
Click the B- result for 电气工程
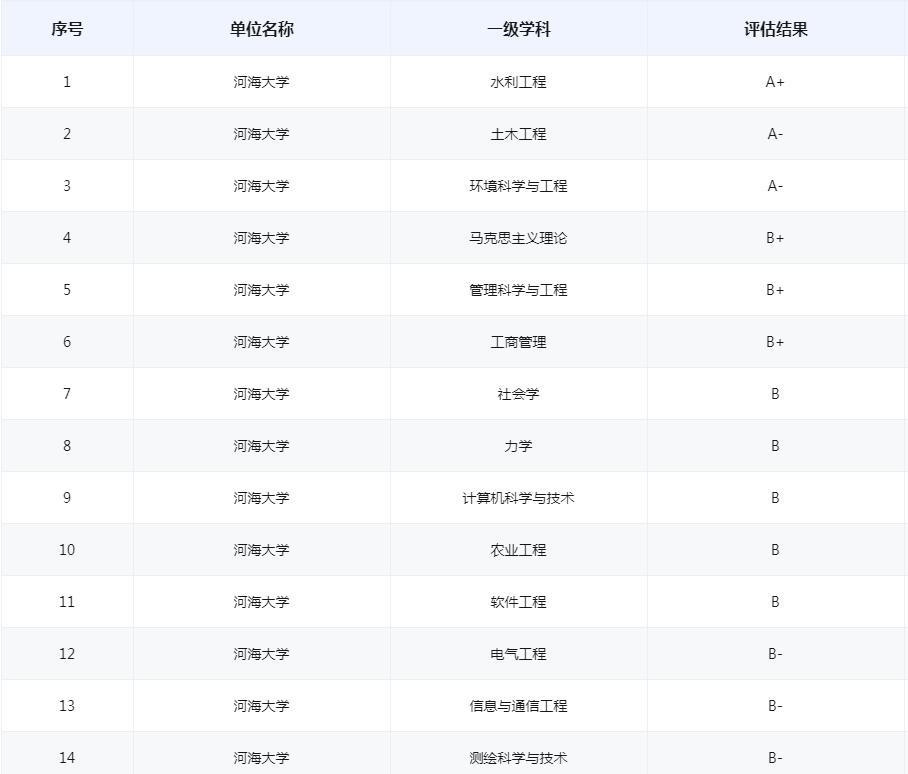point(775,654)
